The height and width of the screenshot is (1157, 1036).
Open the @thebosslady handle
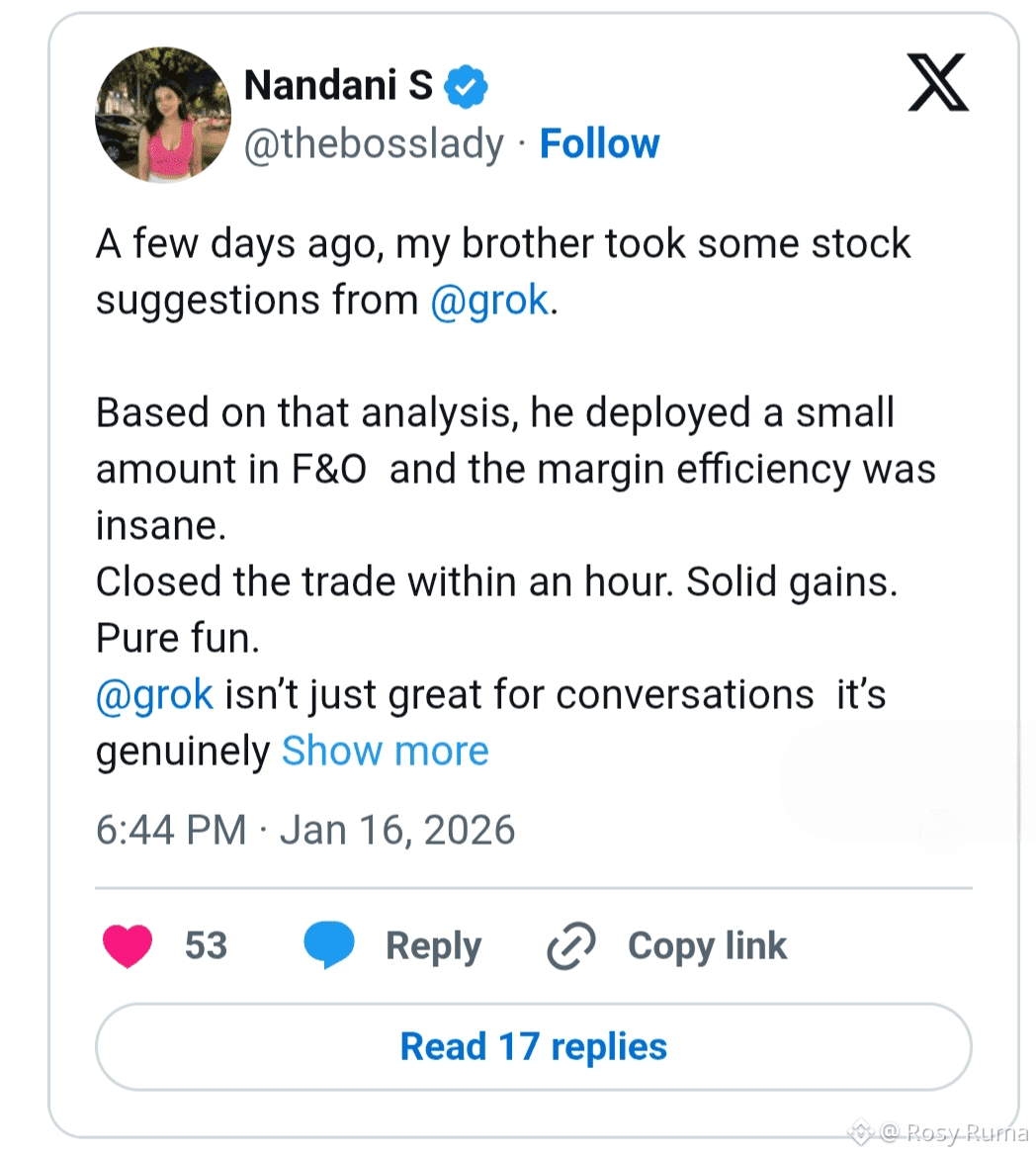tap(374, 144)
